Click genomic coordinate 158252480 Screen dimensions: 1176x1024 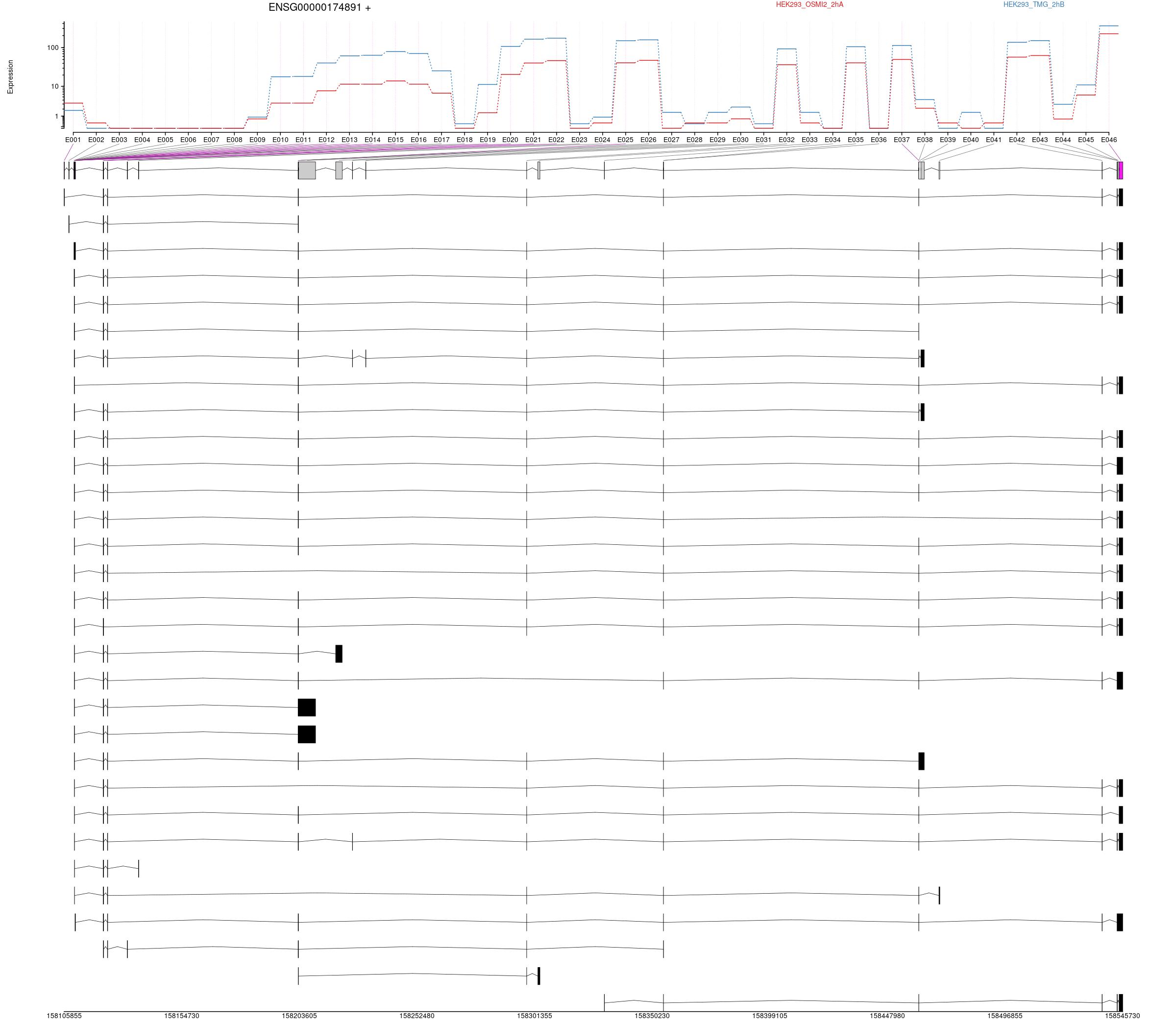pos(417,1016)
